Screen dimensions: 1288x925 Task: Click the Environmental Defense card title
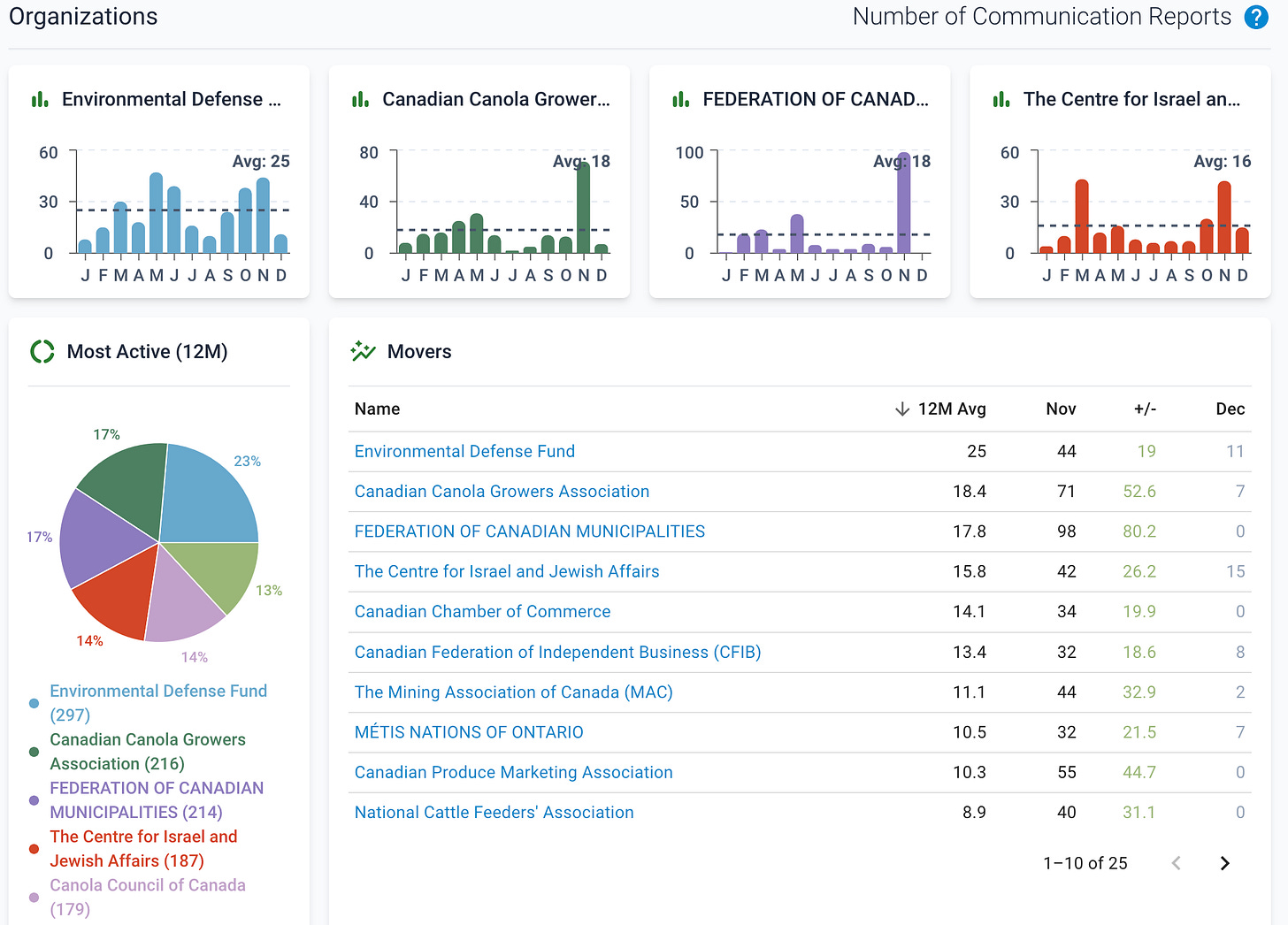pyautogui.click(x=172, y=99)
